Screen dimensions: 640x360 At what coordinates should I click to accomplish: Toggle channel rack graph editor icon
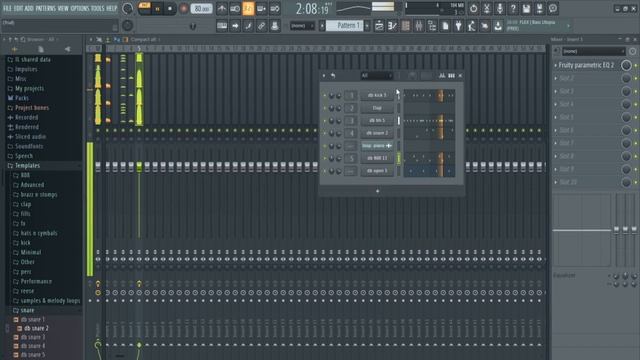coord(442,76)
